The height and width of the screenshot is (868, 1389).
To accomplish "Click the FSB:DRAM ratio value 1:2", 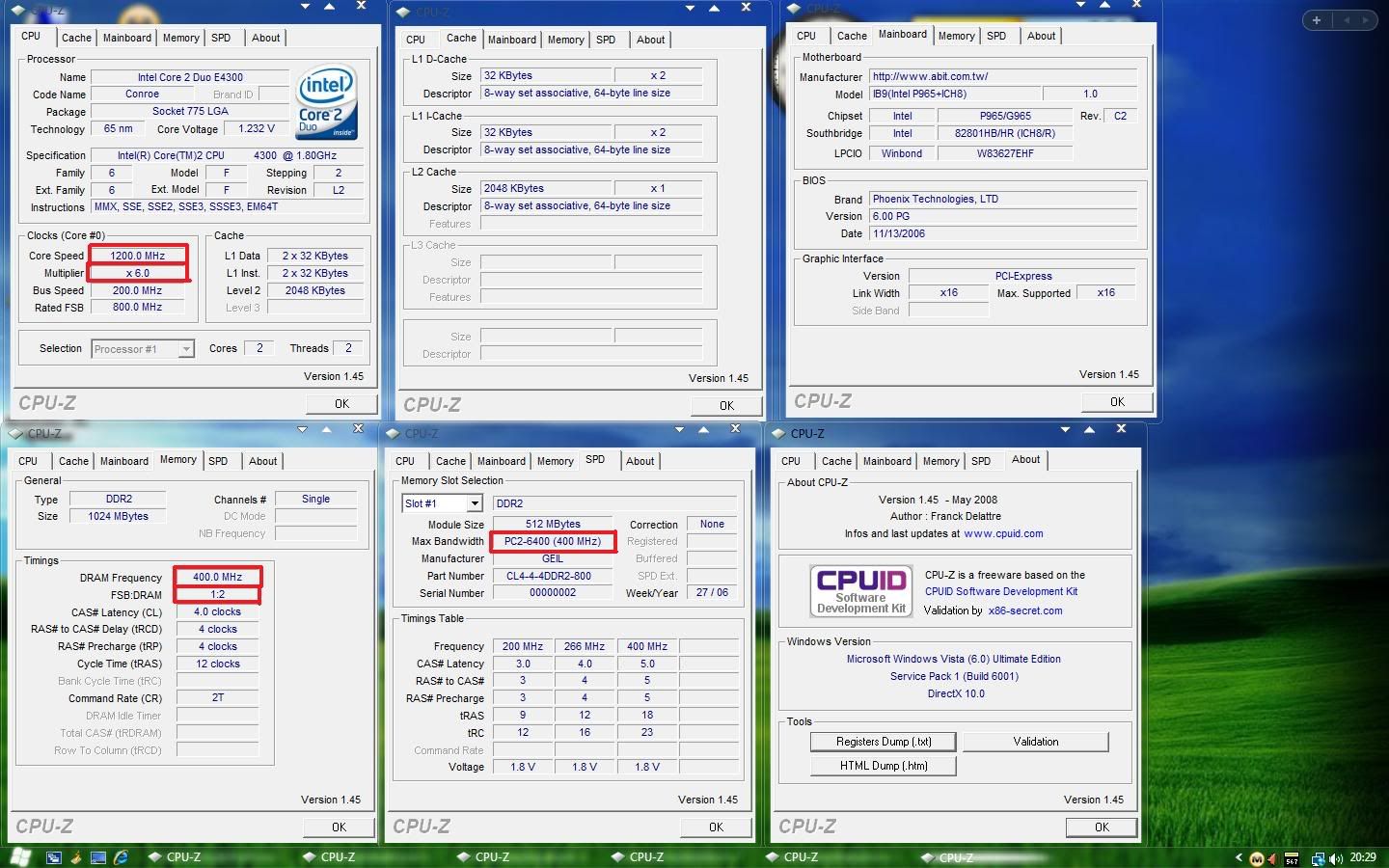I will pyautogui.click(x=217, y=594).
